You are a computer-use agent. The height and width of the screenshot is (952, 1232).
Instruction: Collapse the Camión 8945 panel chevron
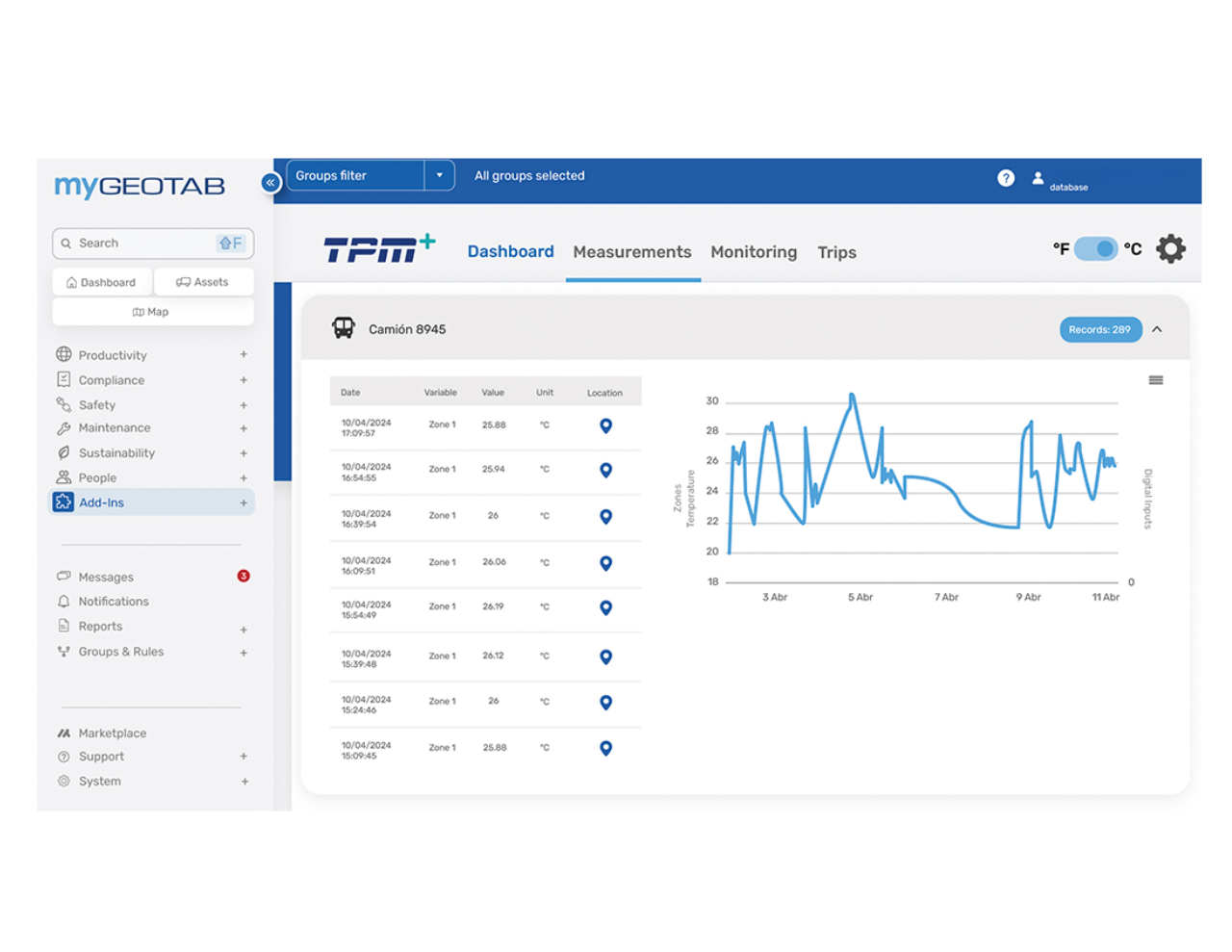1157,329
